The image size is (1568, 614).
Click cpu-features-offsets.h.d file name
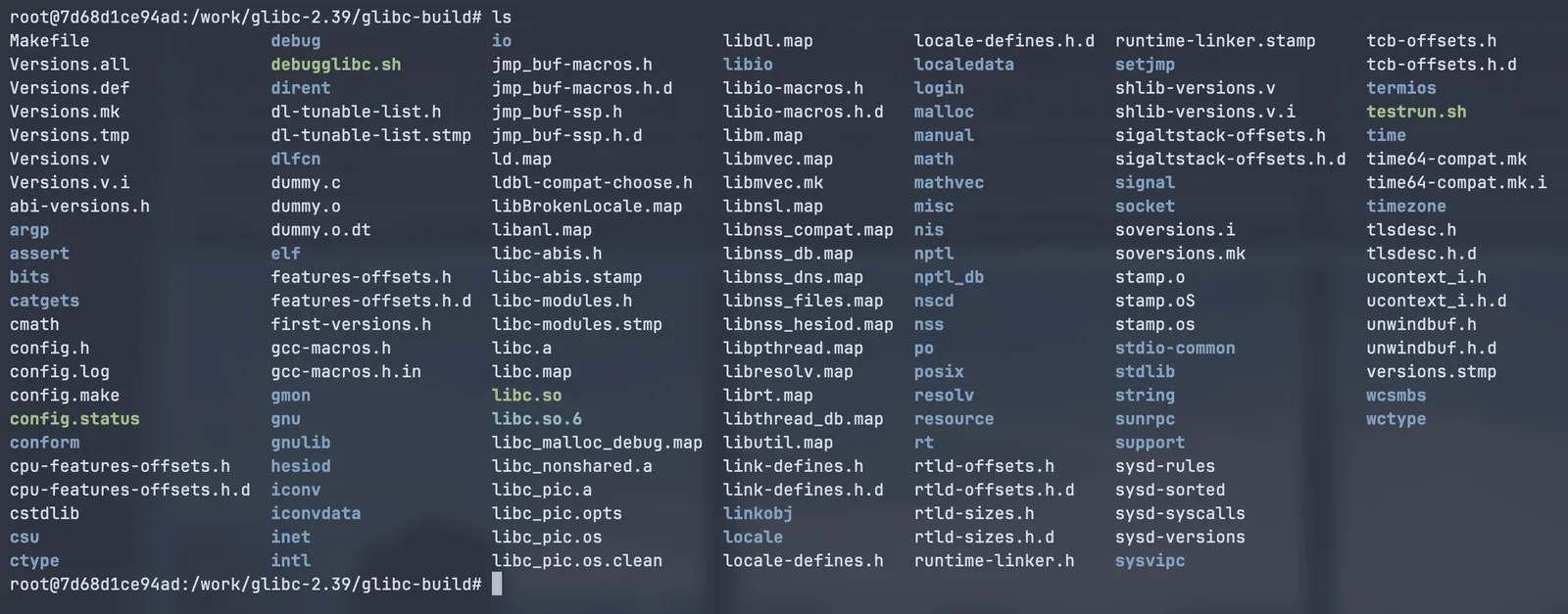(129, 490)
